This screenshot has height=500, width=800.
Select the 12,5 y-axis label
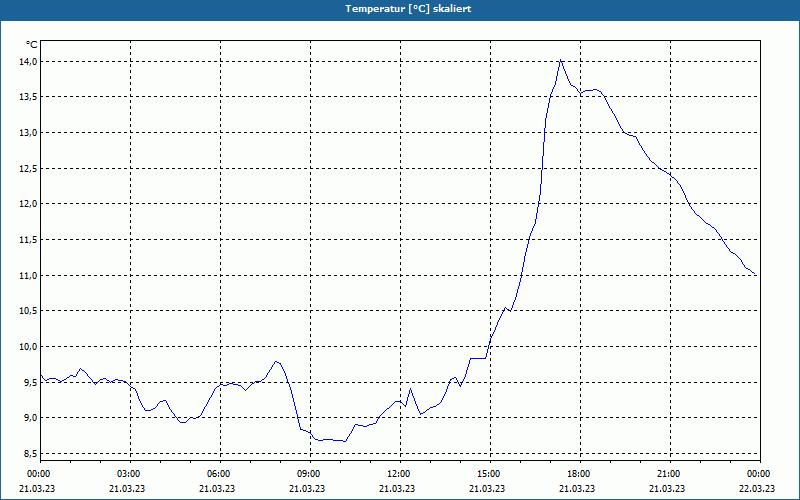click(29, 168)
